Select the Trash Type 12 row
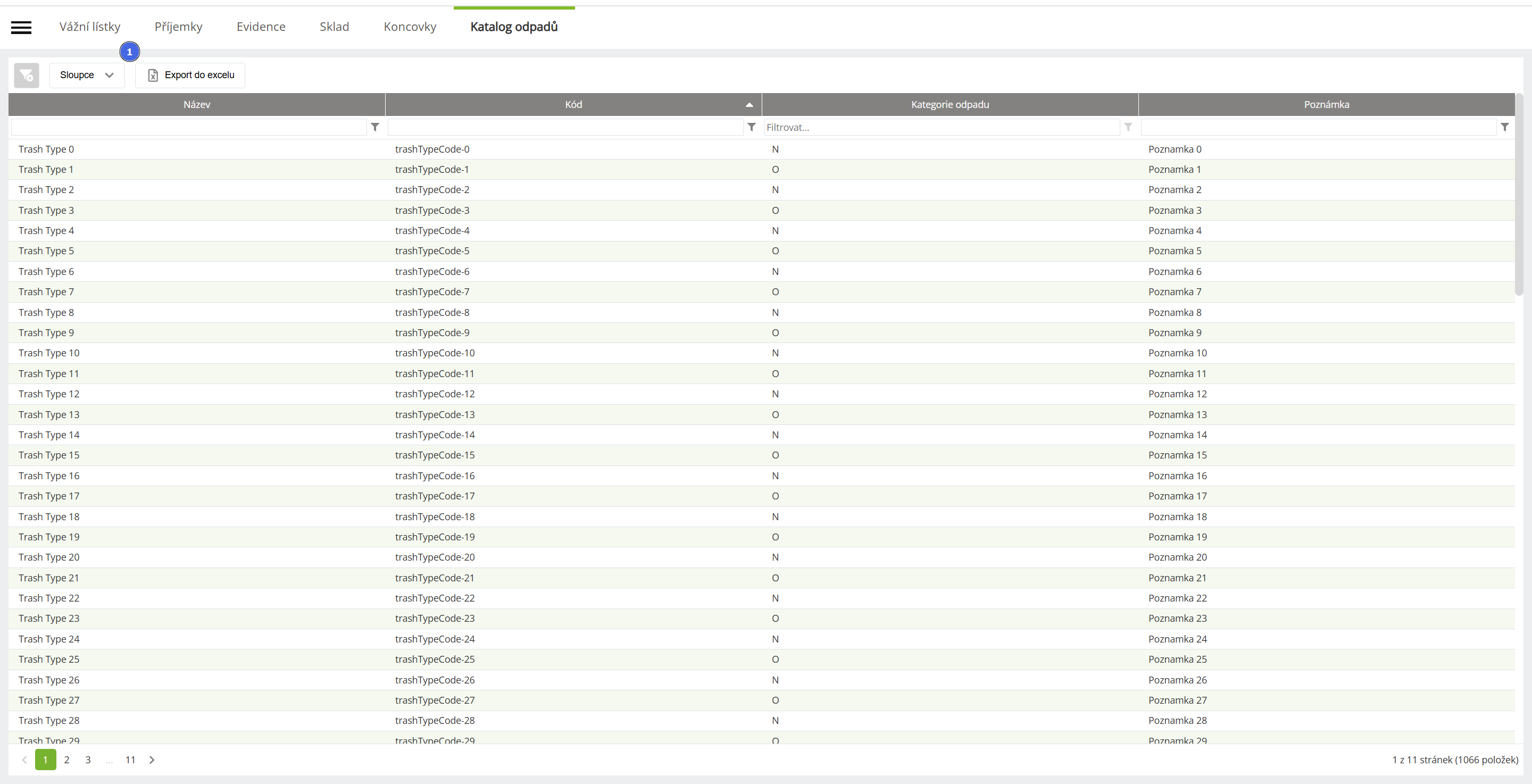This screenshot has height=784, width=1532. 49,394
